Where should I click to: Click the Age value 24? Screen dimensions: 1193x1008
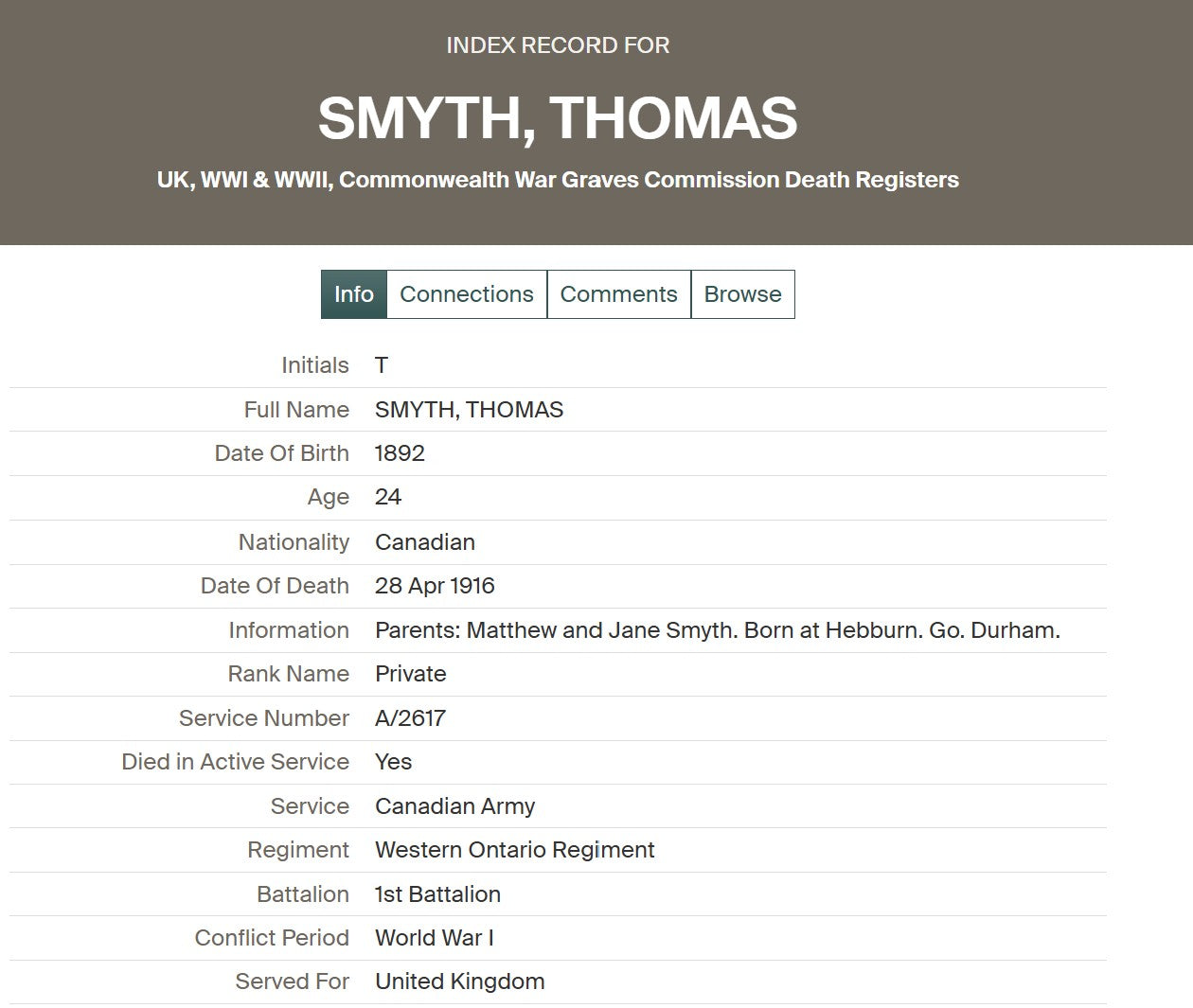pos(388,498)
